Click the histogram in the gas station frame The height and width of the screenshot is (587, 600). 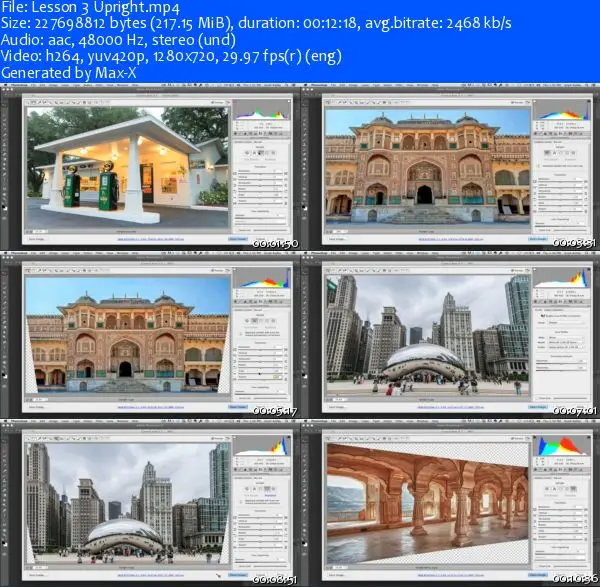coord(262,110)
